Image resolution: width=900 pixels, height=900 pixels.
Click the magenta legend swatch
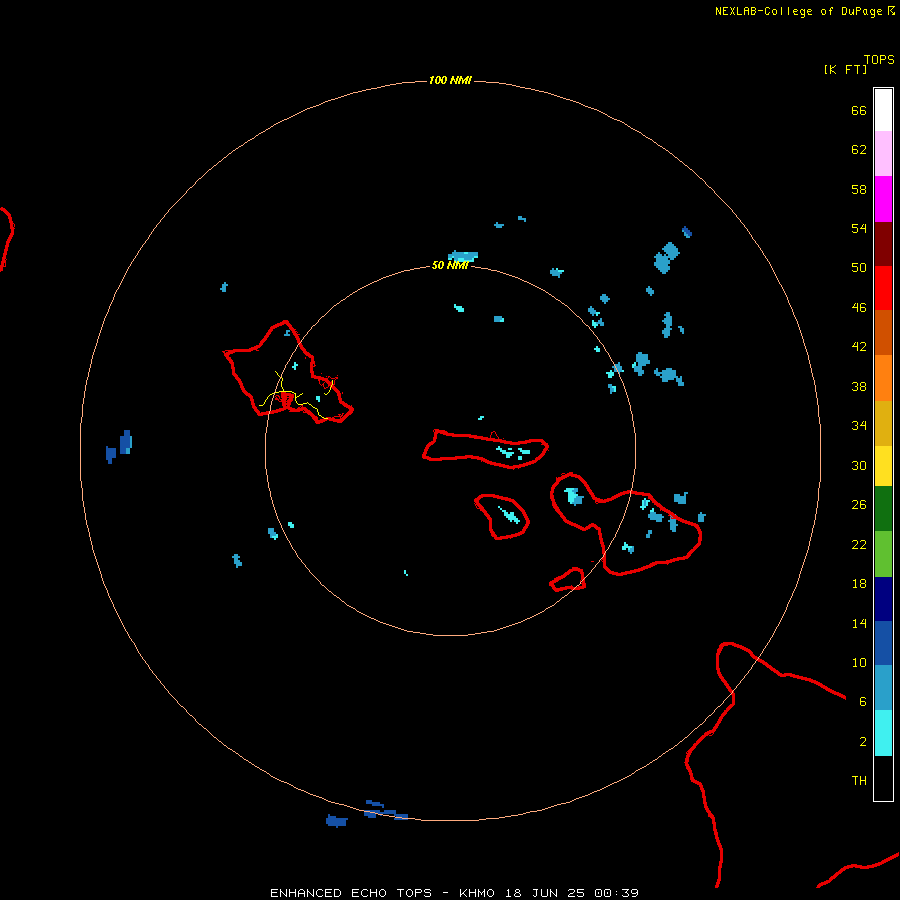point(883,199)
